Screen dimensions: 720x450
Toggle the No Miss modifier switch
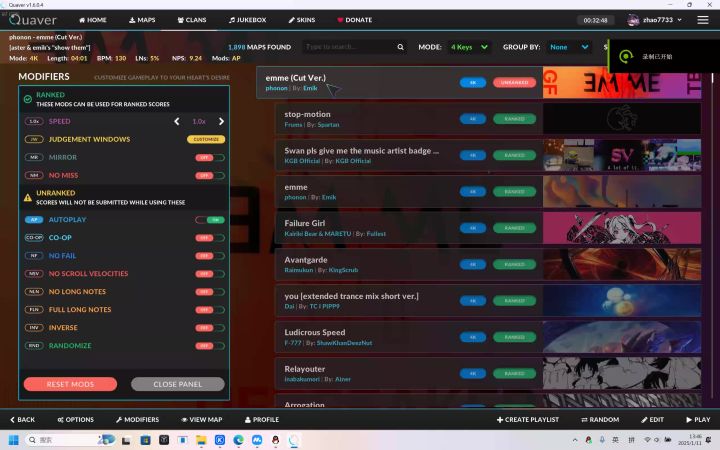pos(210,175)
